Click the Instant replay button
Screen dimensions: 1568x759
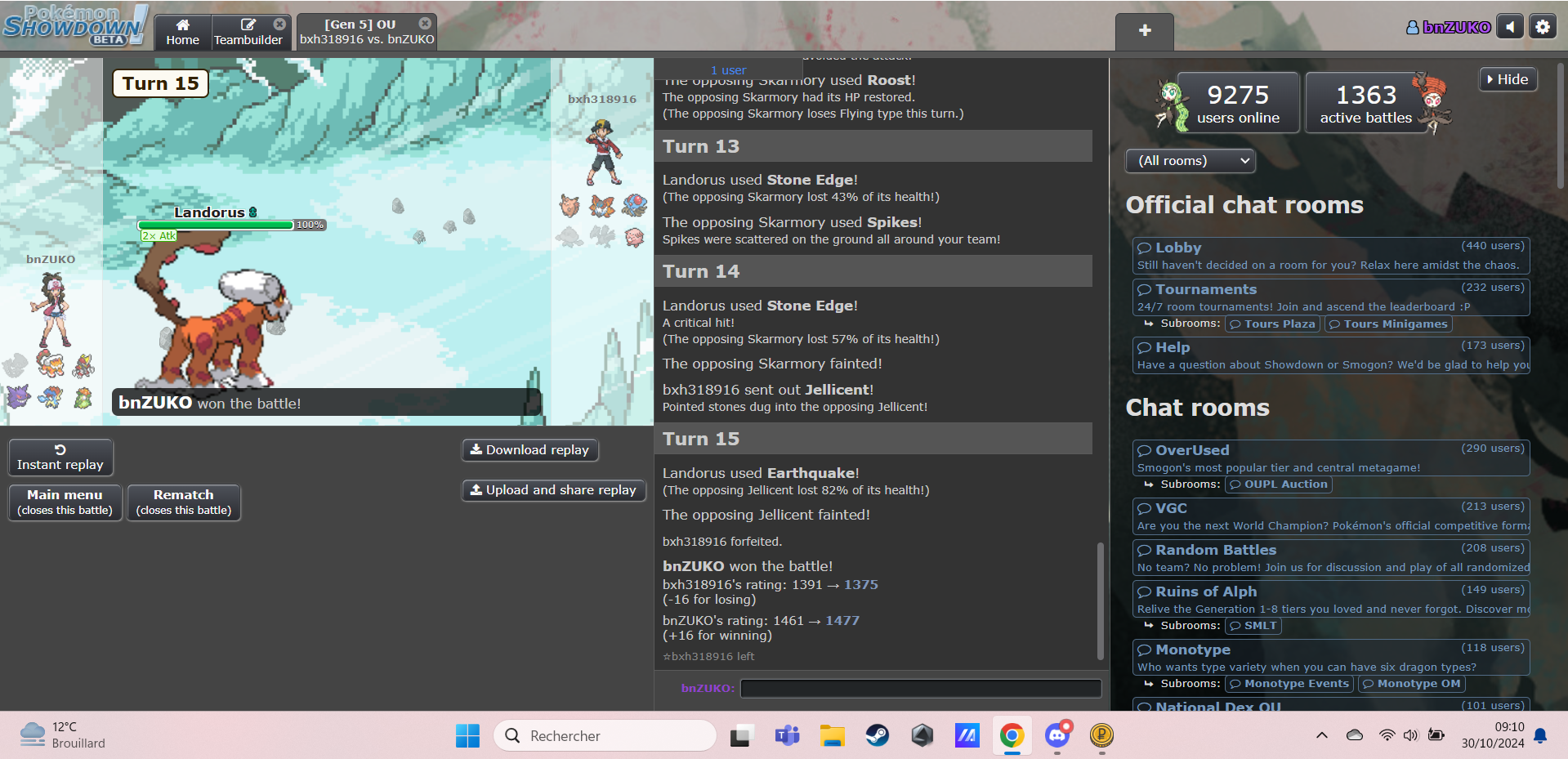pyautogui.click(x=60, y=458)
